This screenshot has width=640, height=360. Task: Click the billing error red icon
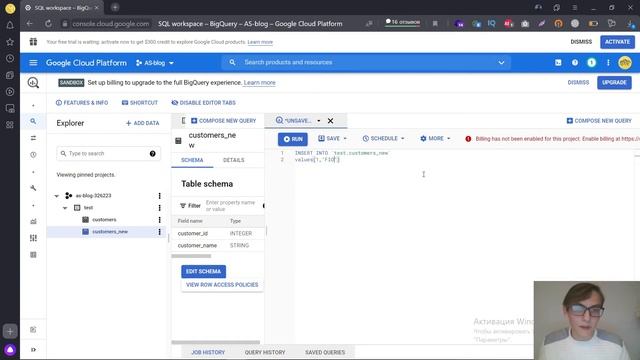pyautogui.click(x=468, y=139)
